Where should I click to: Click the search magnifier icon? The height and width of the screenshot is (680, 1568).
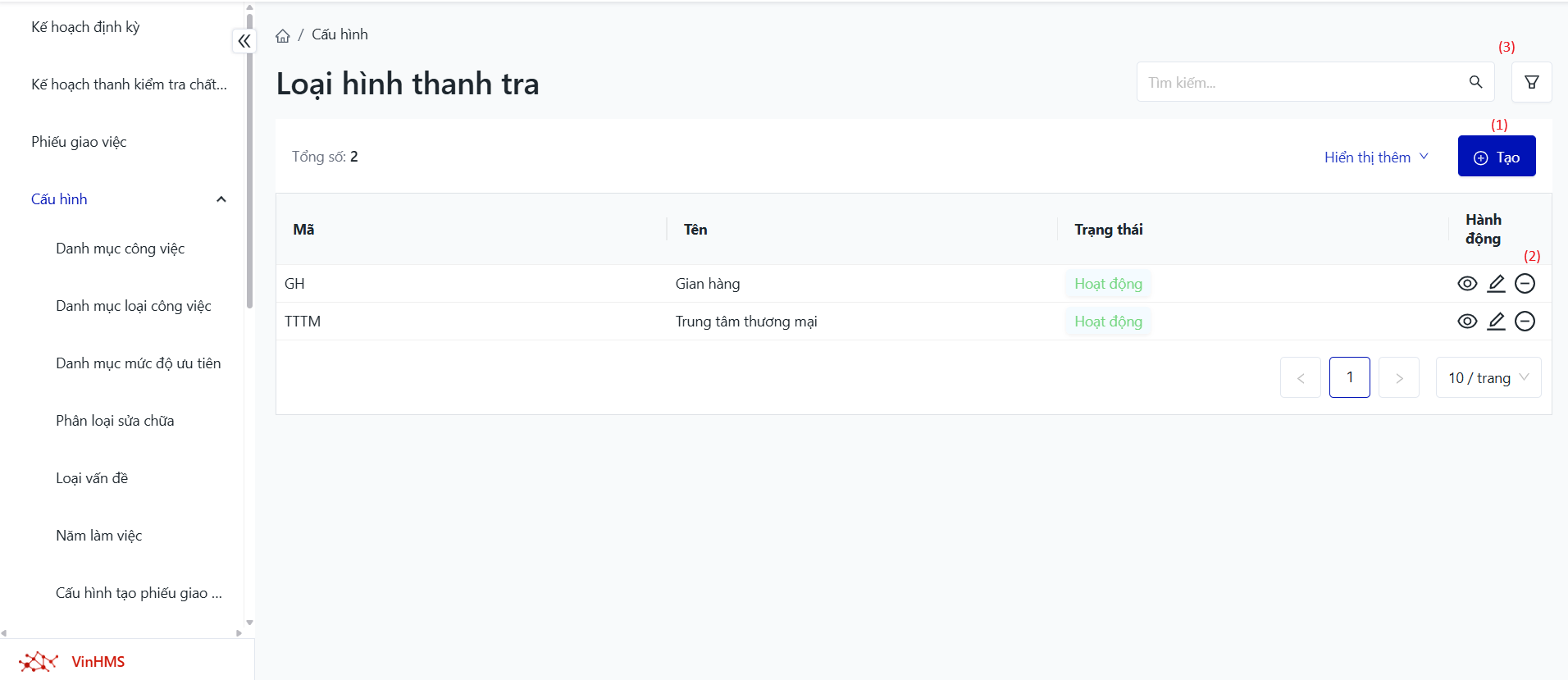[1475, 82]
